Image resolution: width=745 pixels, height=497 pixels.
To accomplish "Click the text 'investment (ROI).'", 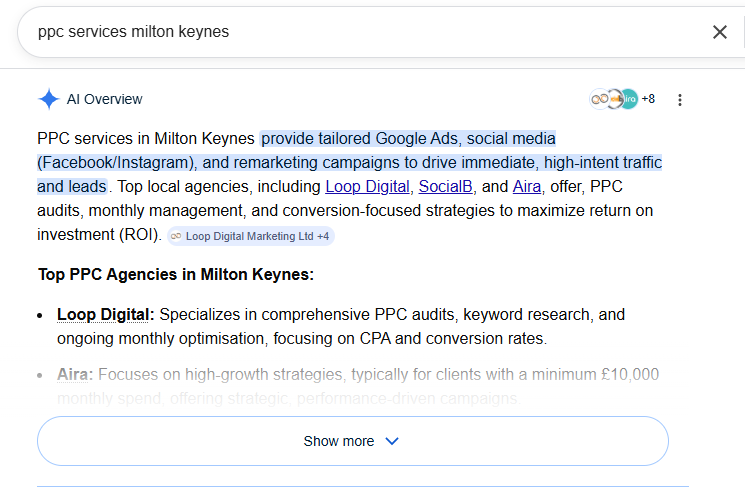I will coord(99,235).
